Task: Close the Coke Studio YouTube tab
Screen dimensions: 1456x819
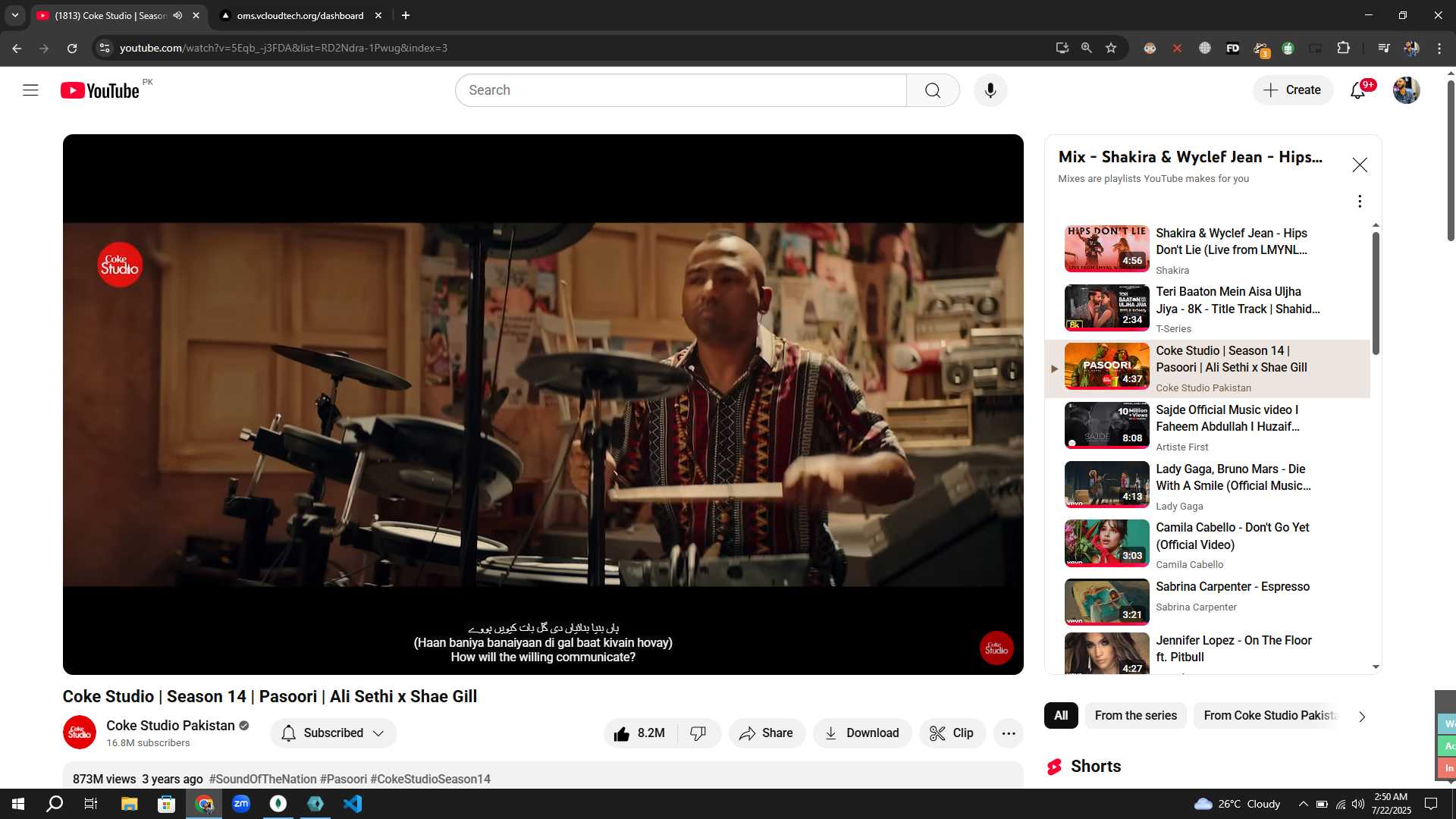Action: point(196,15)
